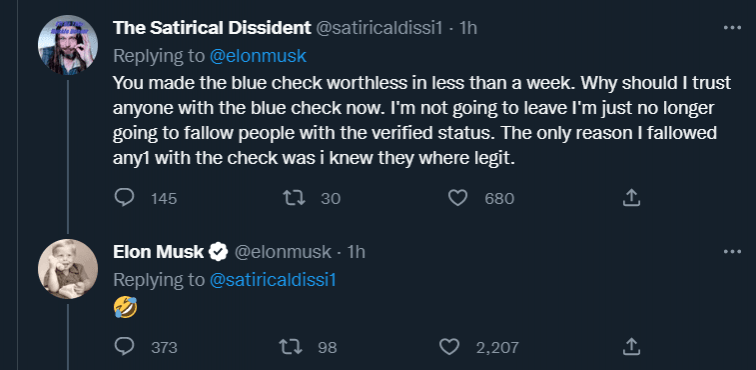Open more options on Elon Musk's tweet
The height and width of the screenshot is (370, 756).
point(732,251)
